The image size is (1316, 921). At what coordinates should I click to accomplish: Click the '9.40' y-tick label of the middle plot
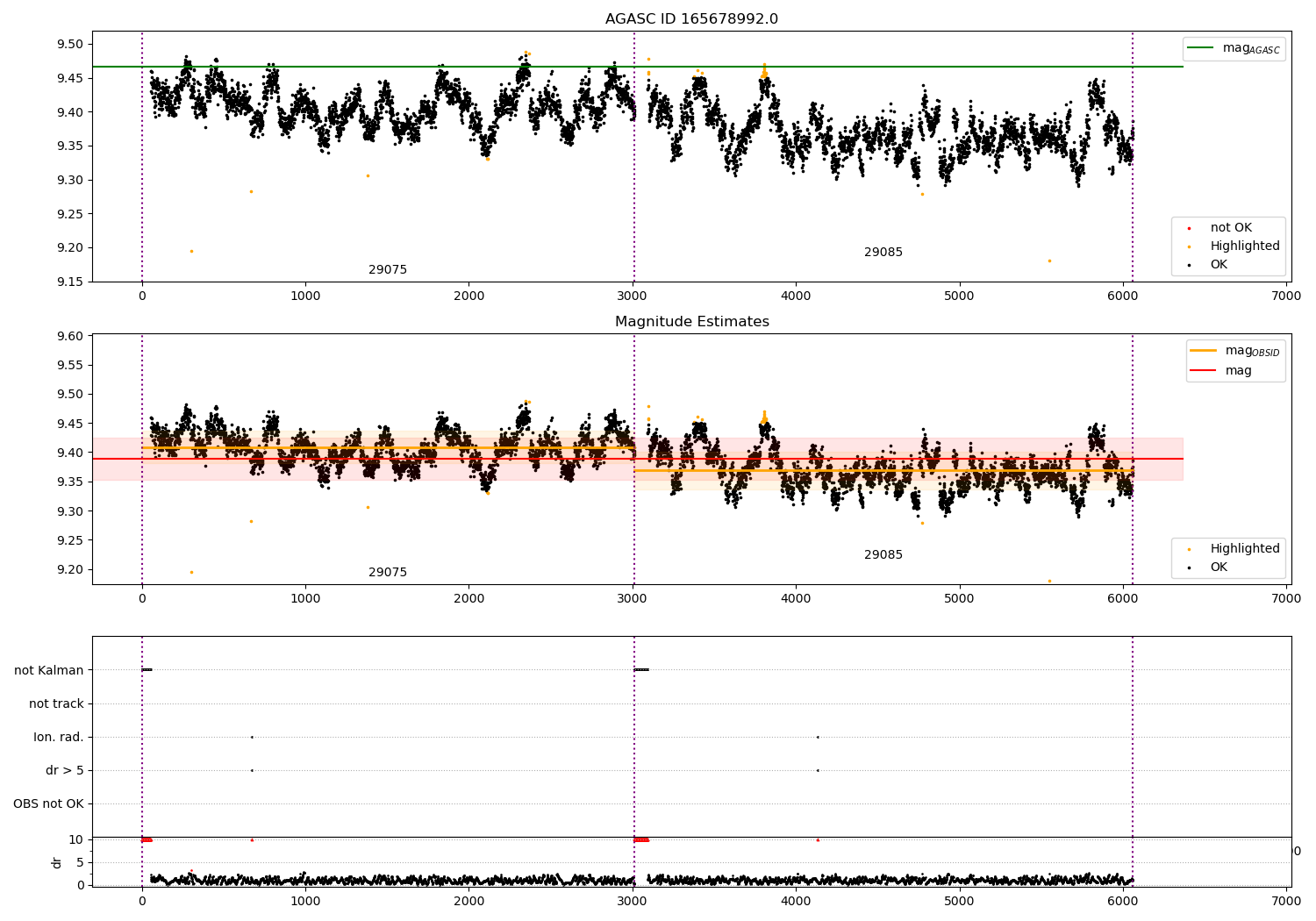[x=70, y=453]
